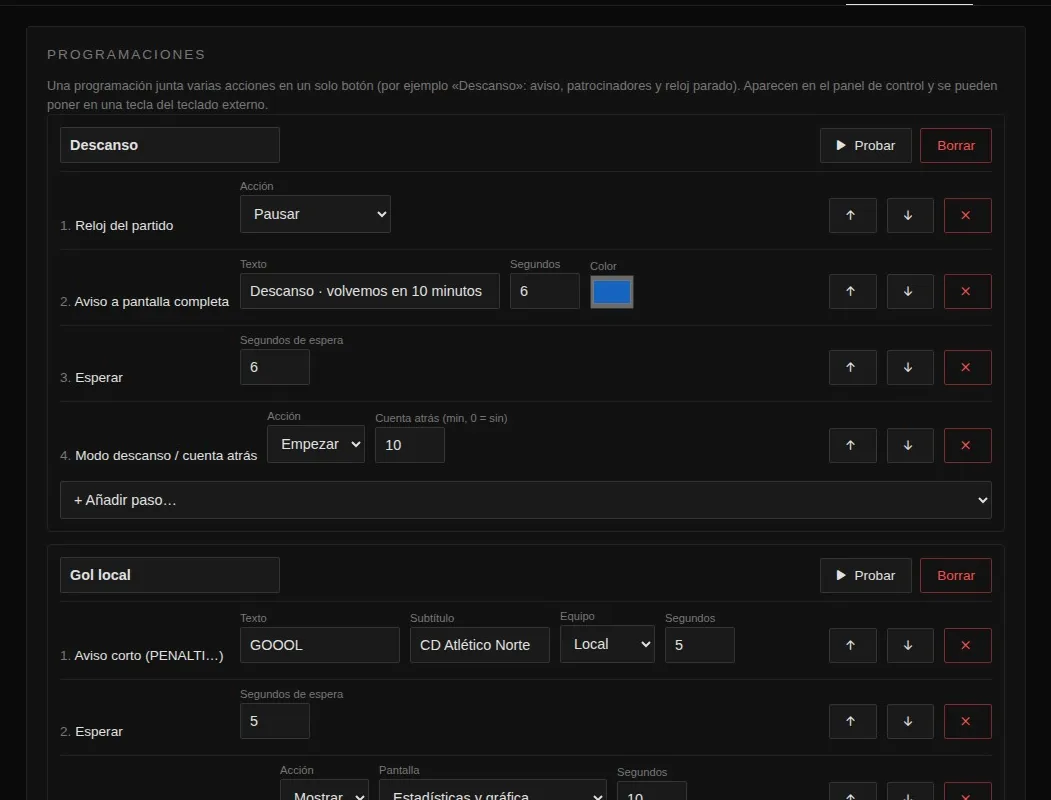Viewport: 1051px width, 800px height.
Task: Move Aviso a pantalla completa step up
Action: [852, 291]
